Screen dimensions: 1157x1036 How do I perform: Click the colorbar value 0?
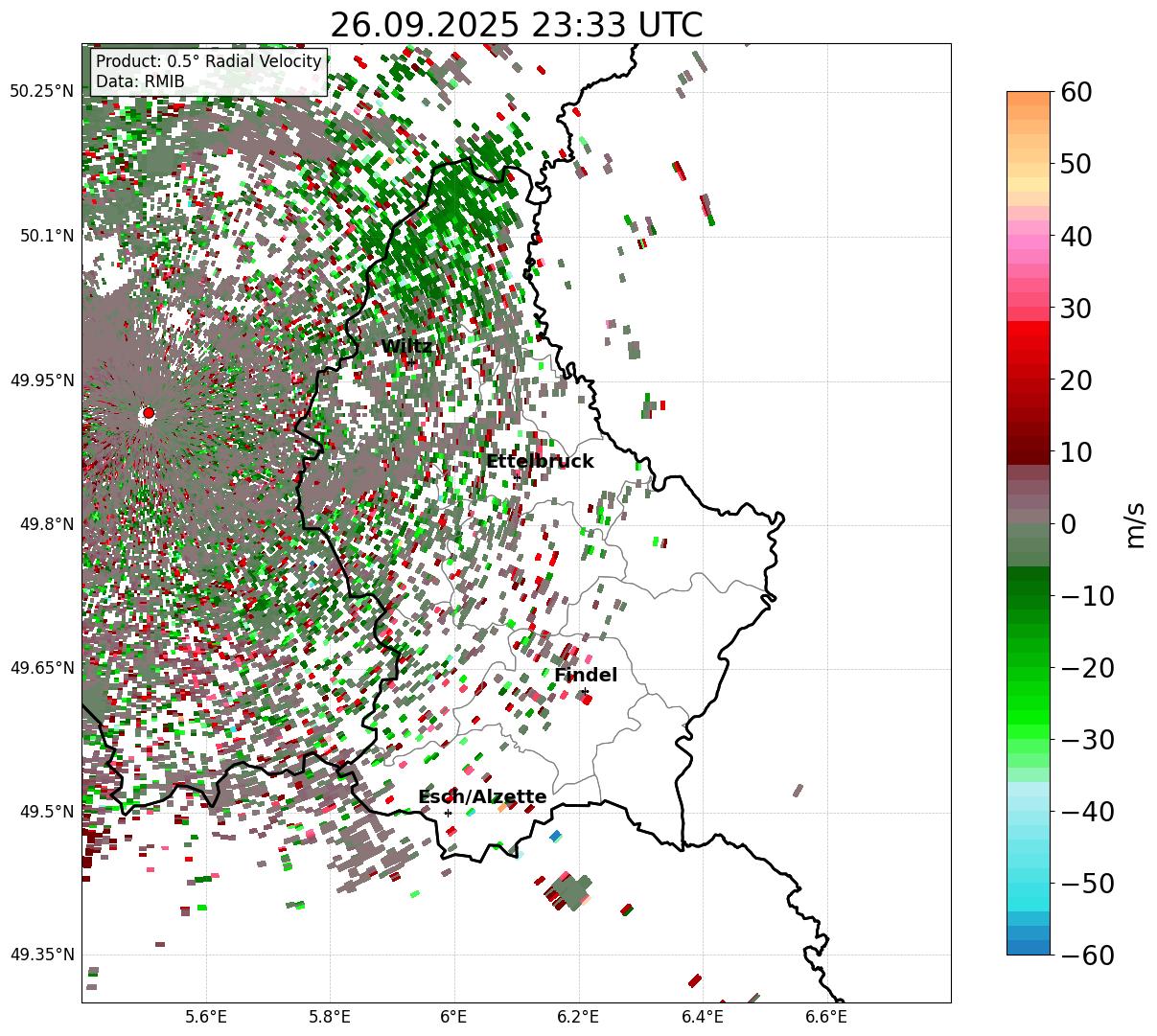1069,524
